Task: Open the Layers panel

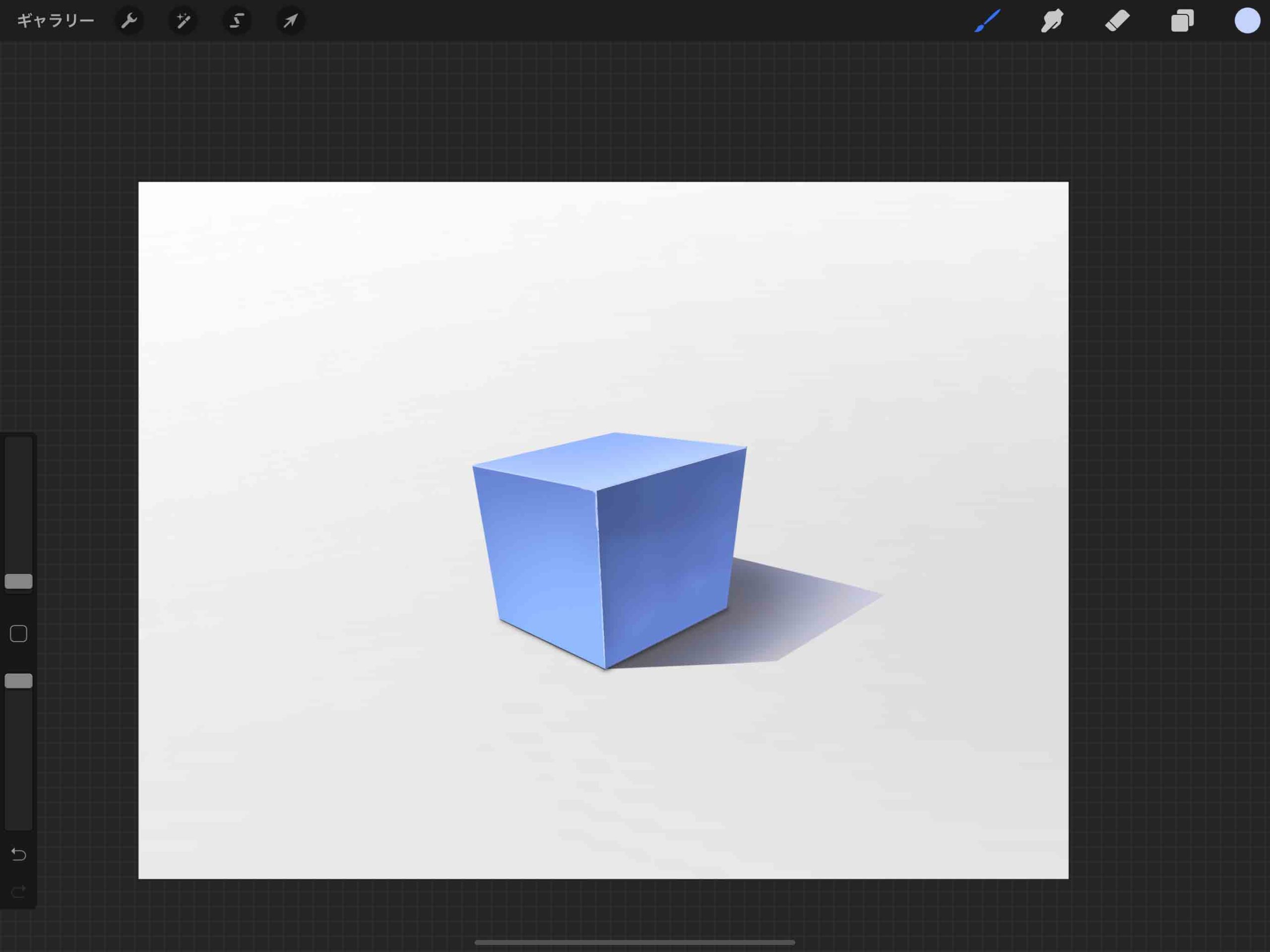Action: pos(1183,21)
